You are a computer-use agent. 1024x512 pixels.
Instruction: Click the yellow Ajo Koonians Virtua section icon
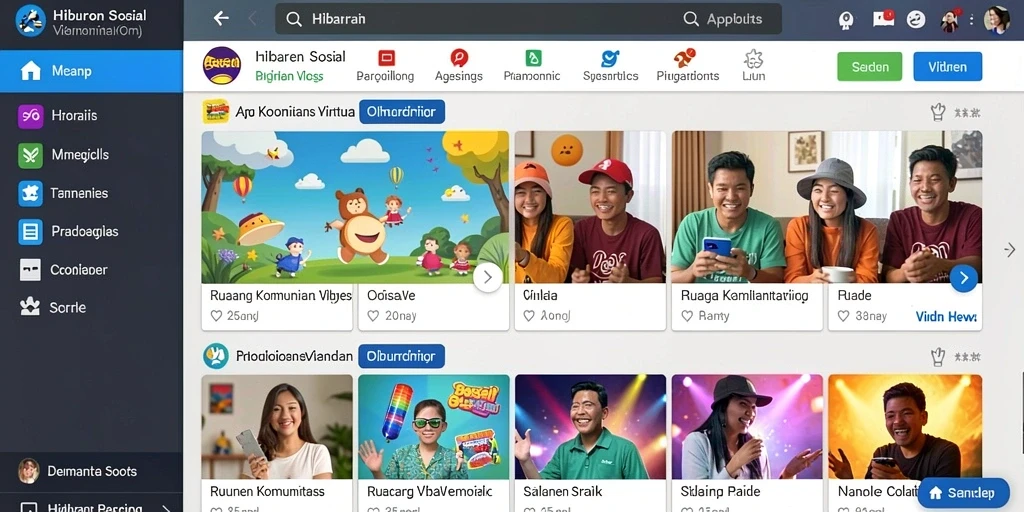coord(216,112)
